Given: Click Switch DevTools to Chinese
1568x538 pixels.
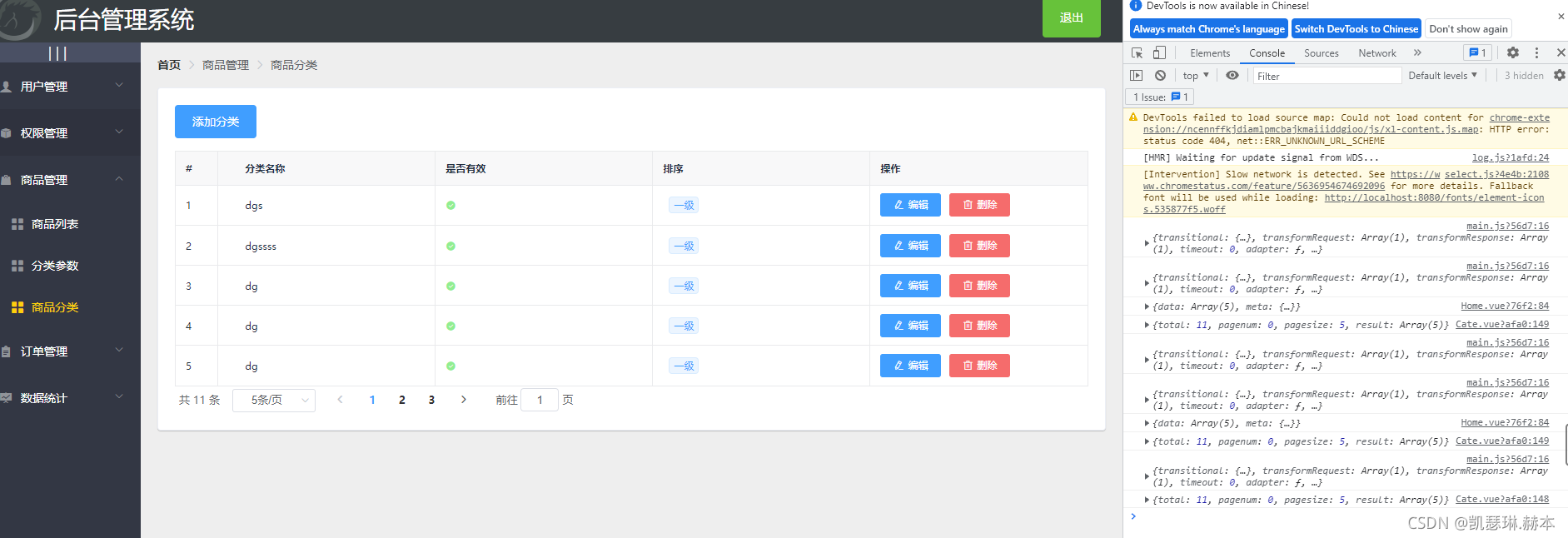Looking at the screenshot, I should pyautogui.click(x=1356, y=28).
